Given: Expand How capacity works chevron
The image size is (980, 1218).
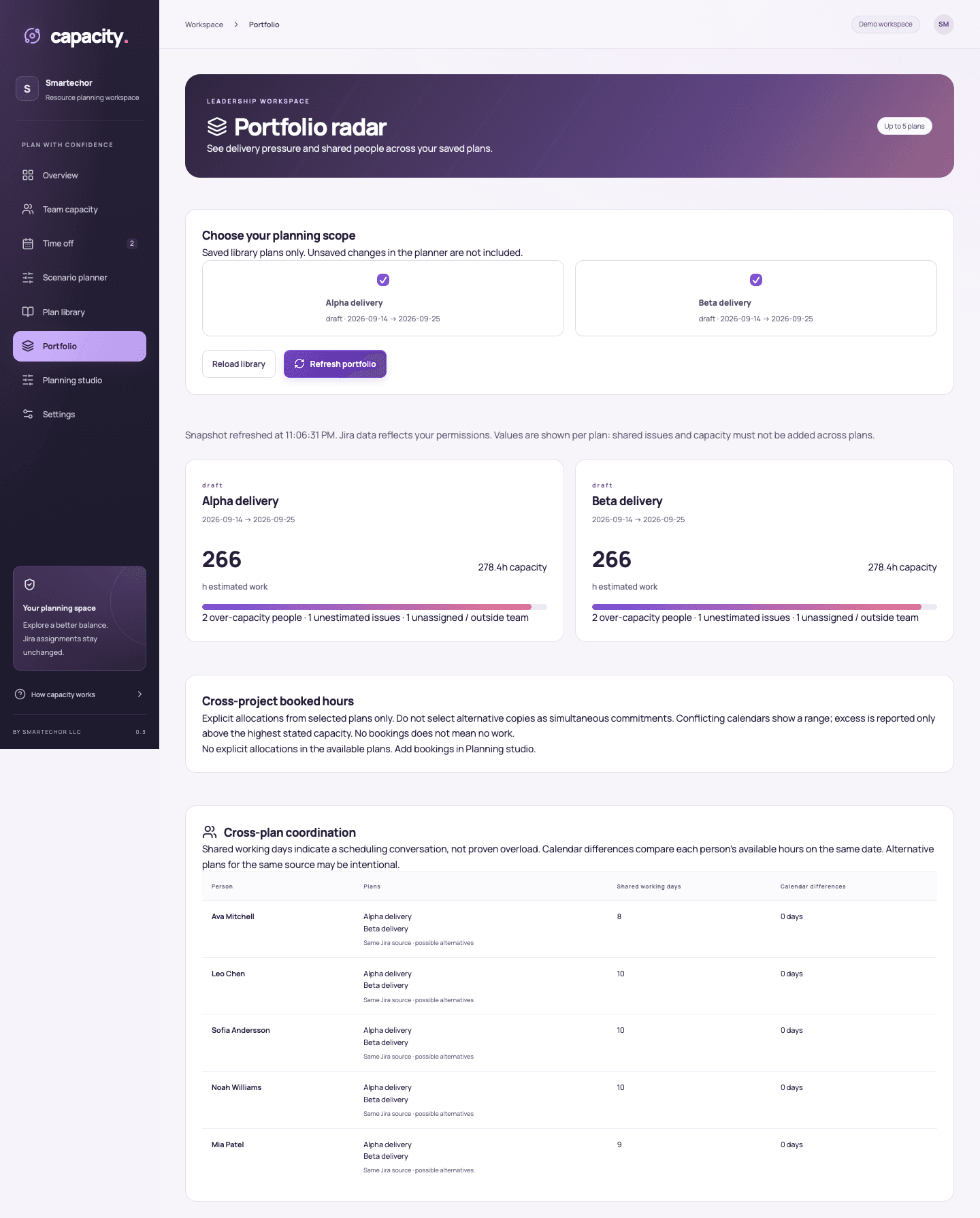Looking at the screenshot, I should click(140, 694).
